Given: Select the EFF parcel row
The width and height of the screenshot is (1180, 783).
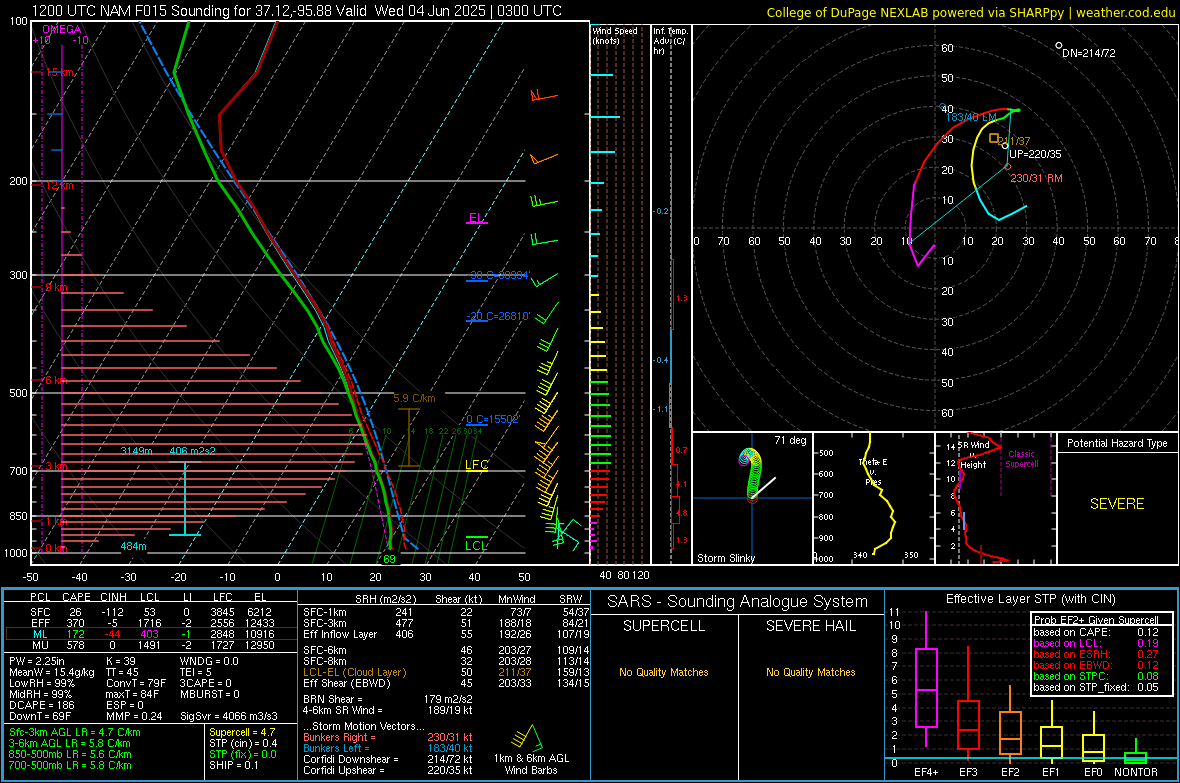Looking at the screenshot, I should click(x=150, y=623).
